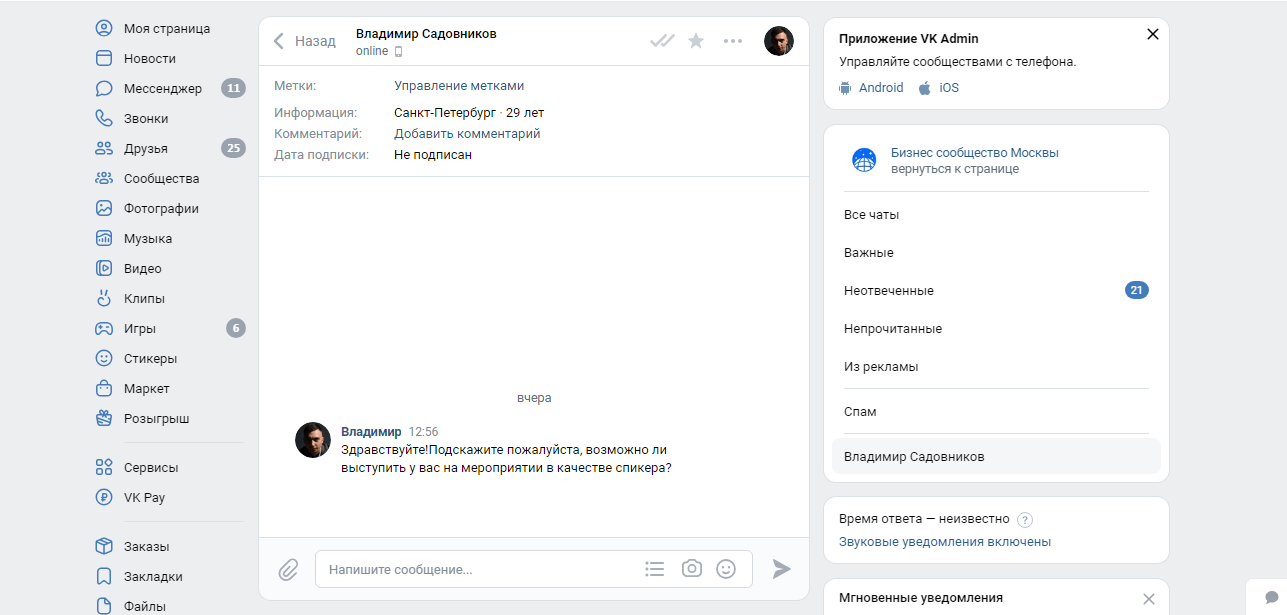Select Важные filter
Screen dimensions: 1287x615
[x=996, y=253]
